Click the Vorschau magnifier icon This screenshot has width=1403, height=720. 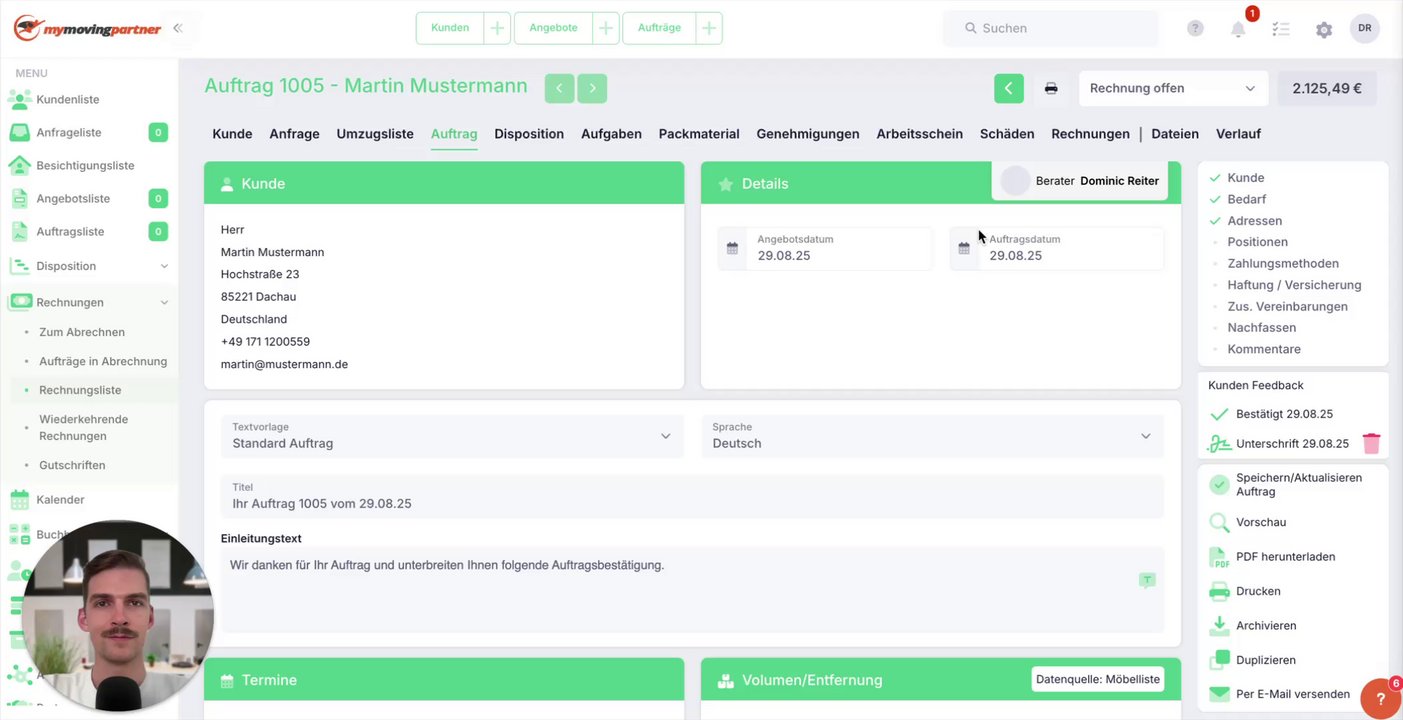1219,522
